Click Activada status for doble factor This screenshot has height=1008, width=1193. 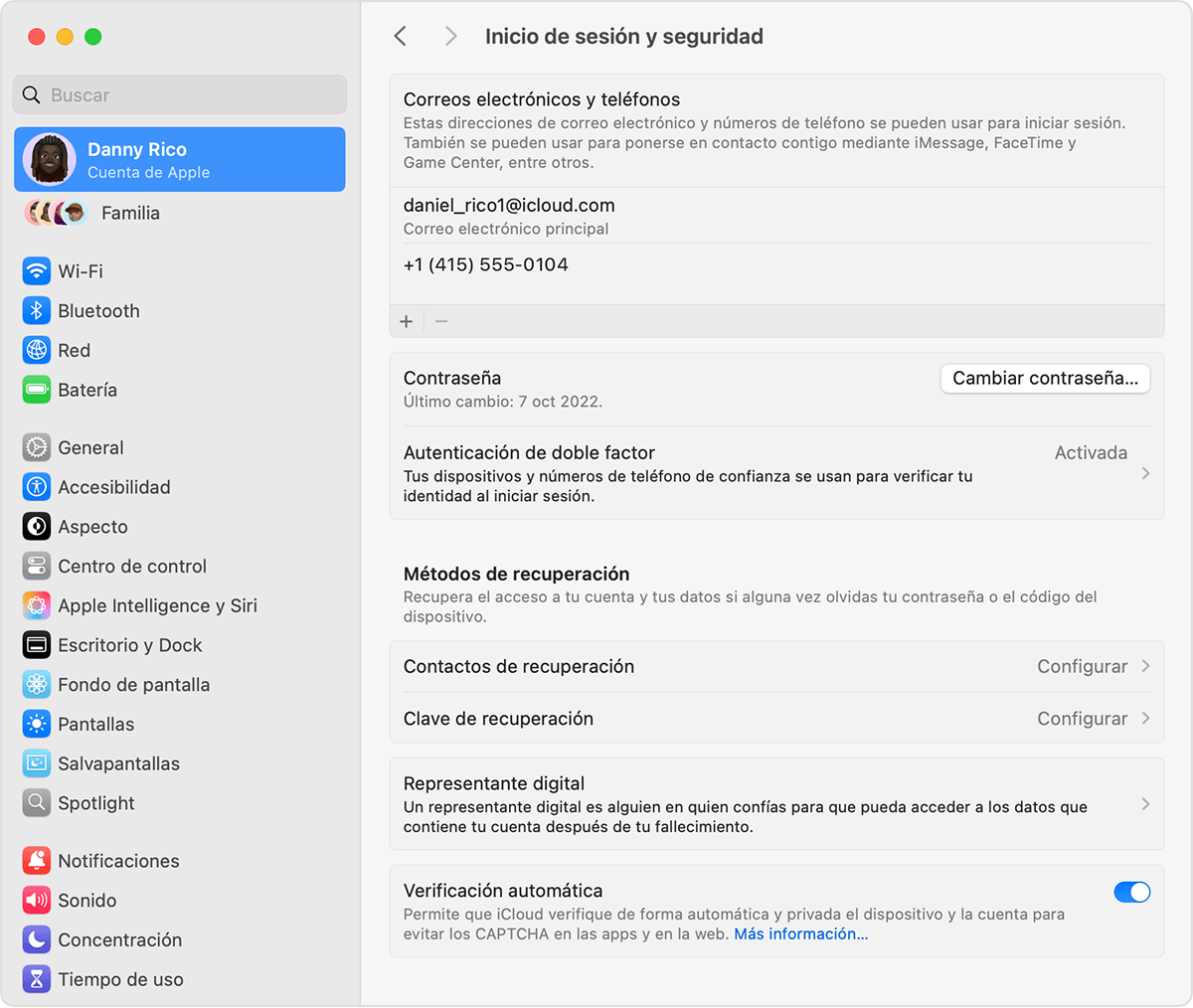[x=1091, y=452]
